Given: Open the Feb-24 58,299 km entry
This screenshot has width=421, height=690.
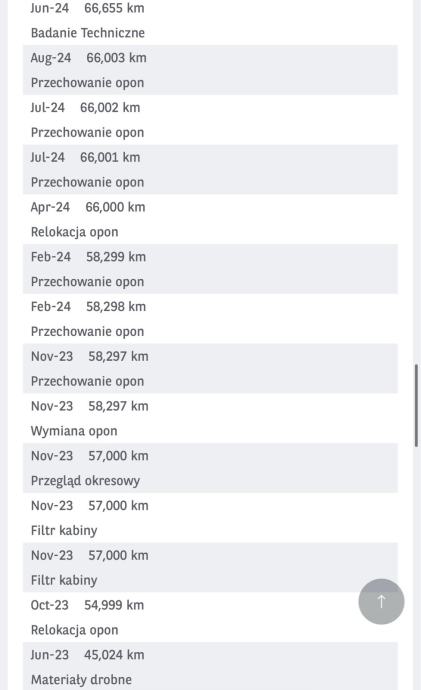Looking at the screenshot, I should (x=210, y=269).
